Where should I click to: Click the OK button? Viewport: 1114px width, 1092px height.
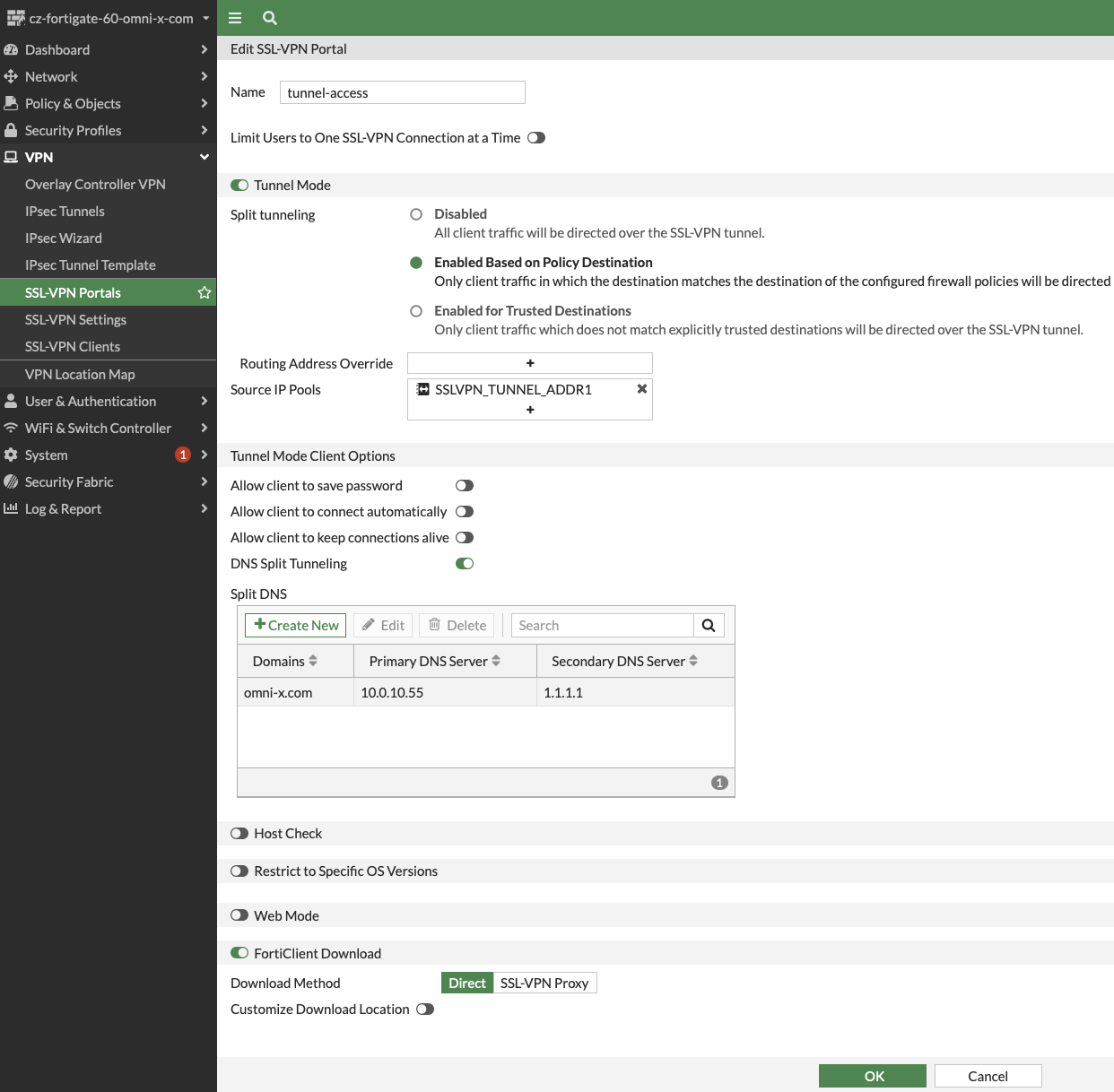[x=872, y=1076]
